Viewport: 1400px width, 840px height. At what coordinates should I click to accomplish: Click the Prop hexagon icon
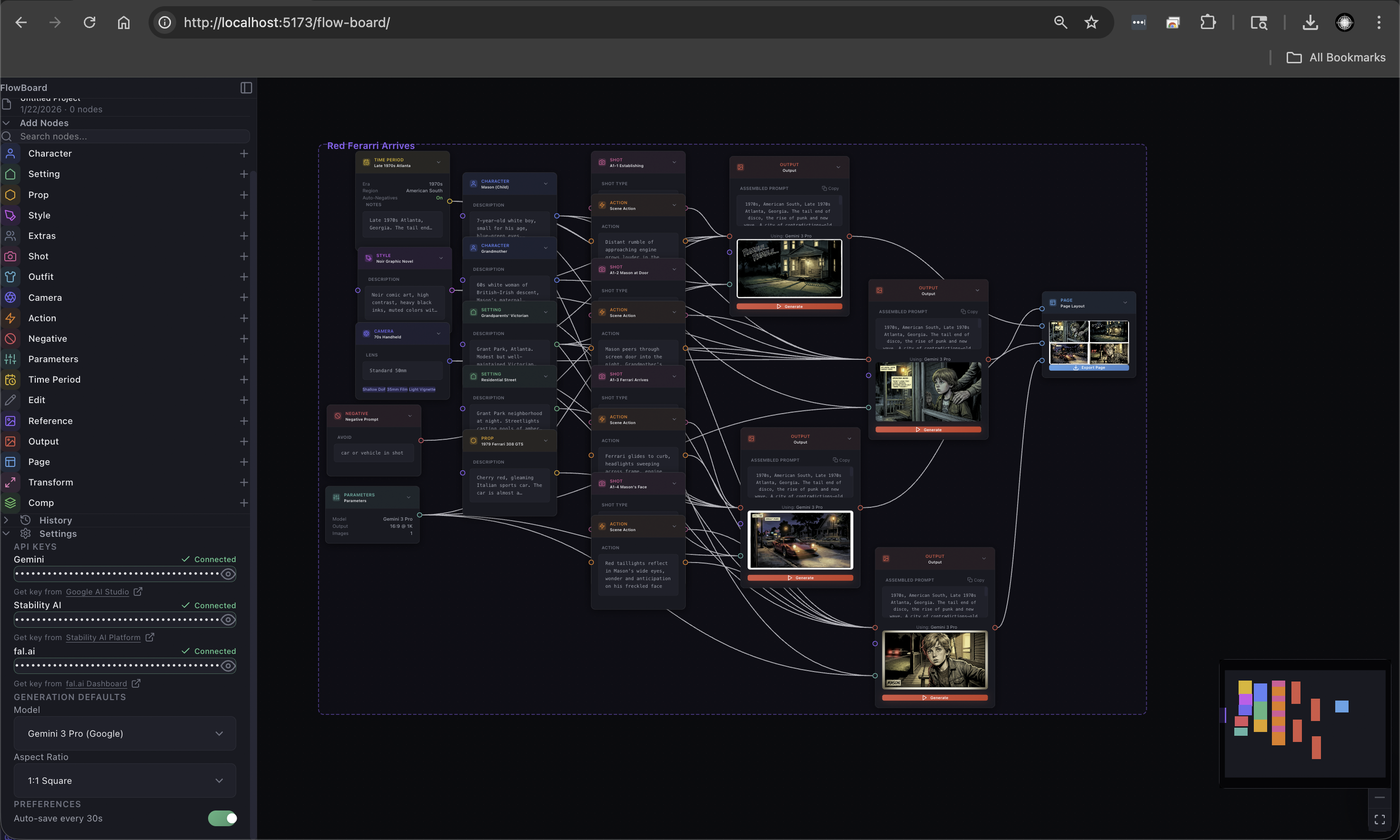(x=10, y=195)
